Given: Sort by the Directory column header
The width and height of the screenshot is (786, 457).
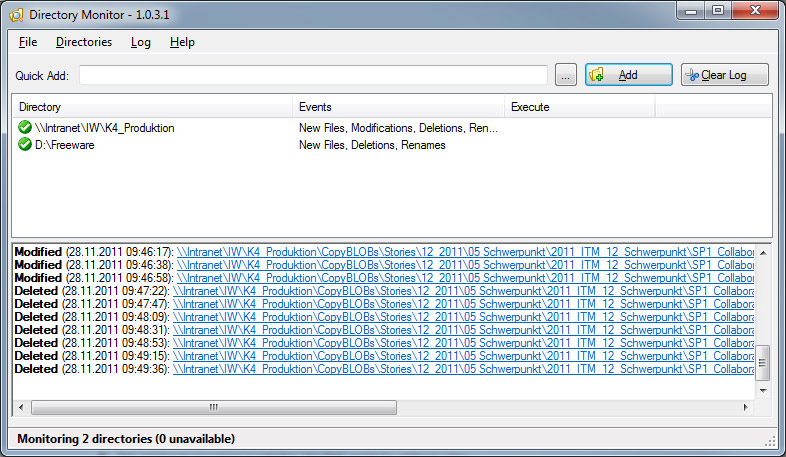Looking at the screenshot, I should 150,107.
